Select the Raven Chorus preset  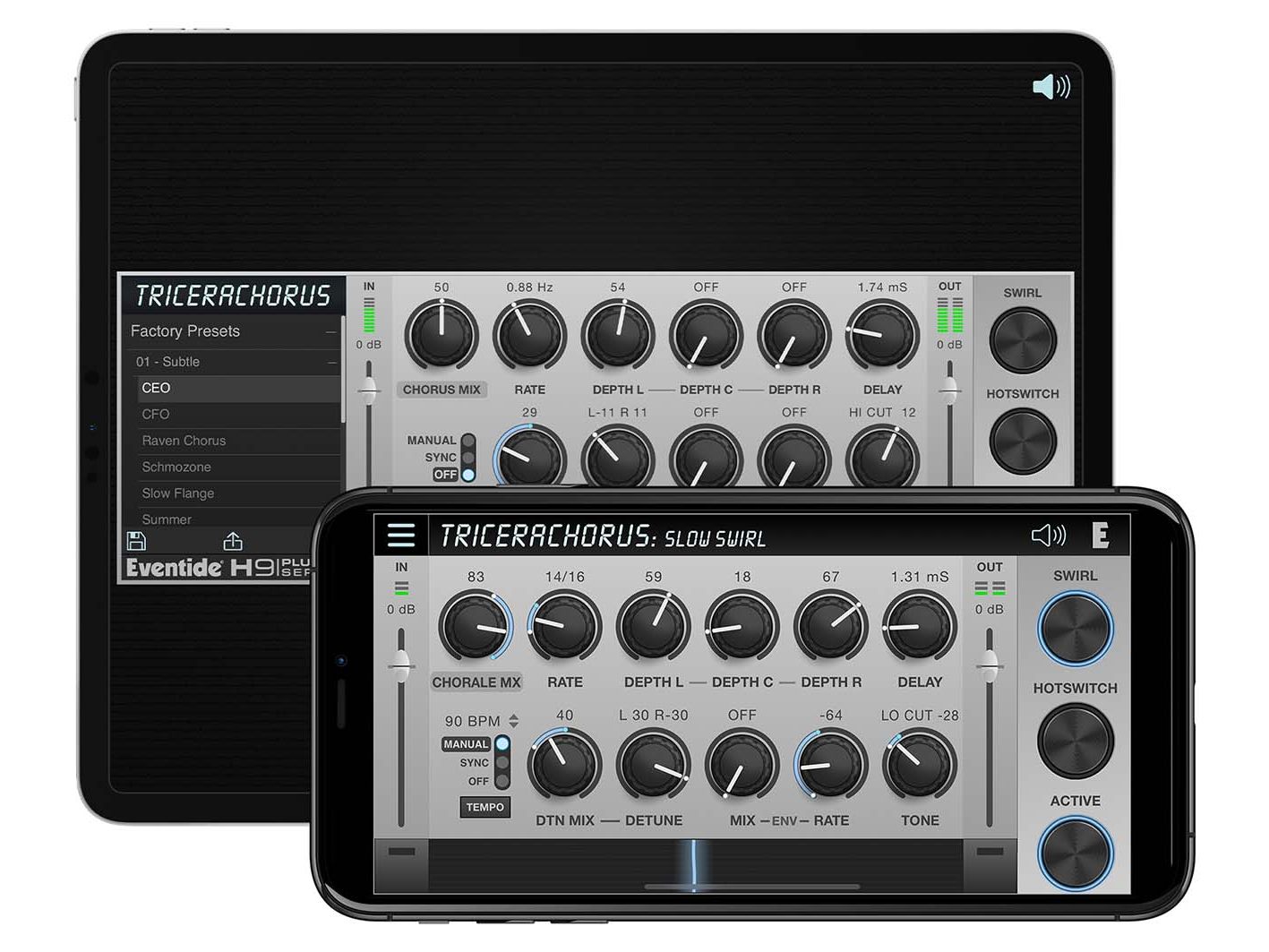(x=184, y=440)
